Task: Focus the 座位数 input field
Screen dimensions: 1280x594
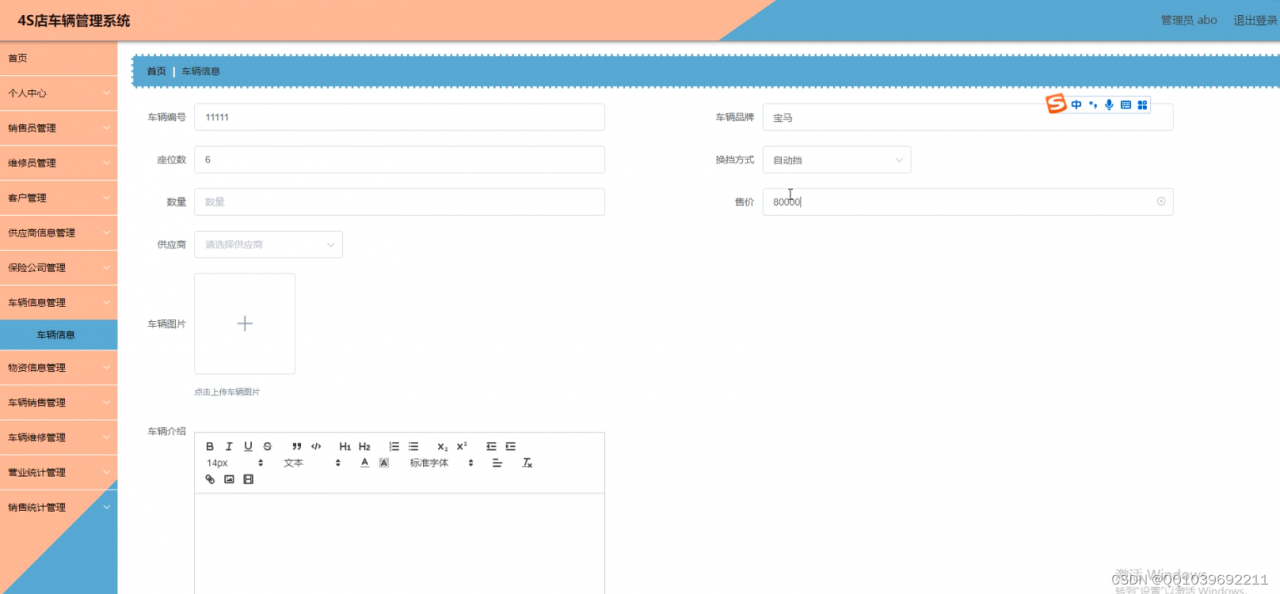Action: 399,159
